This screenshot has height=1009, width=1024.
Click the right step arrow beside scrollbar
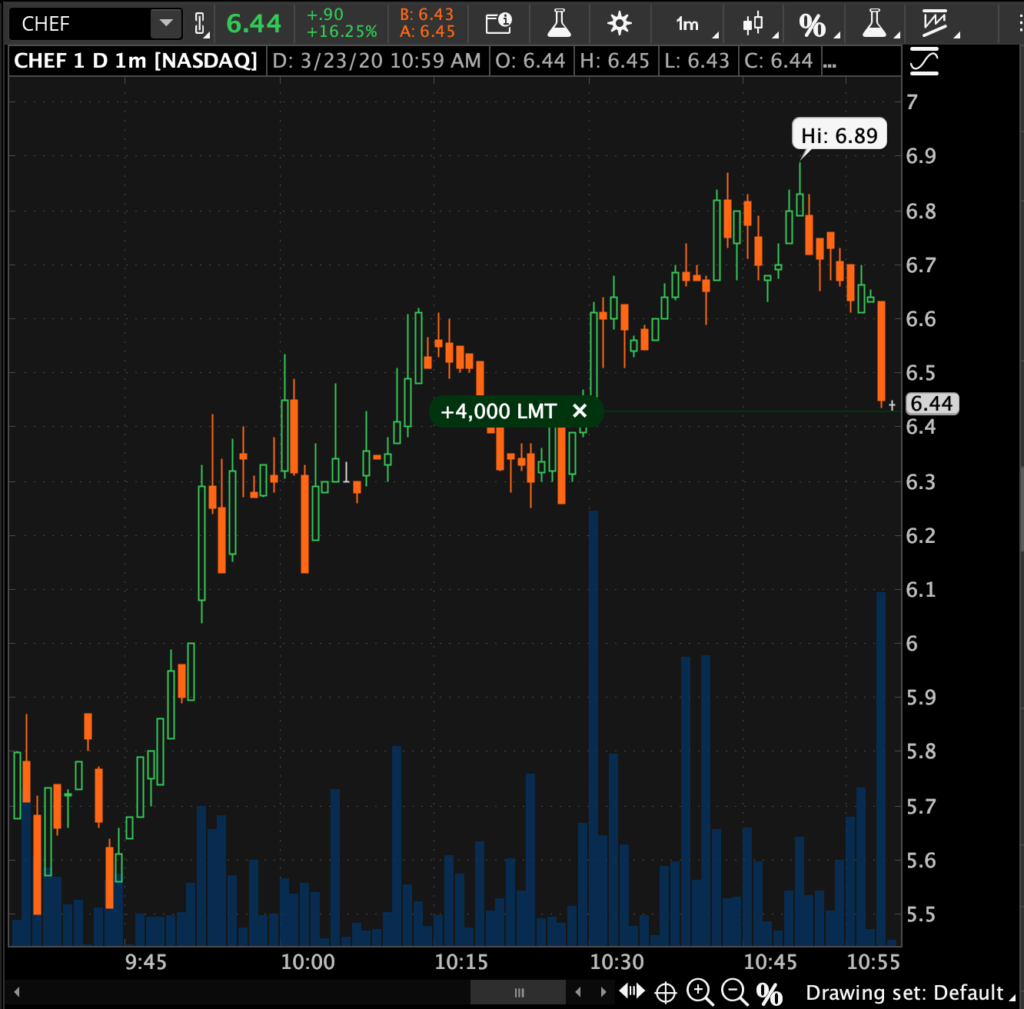coord(603,992)
